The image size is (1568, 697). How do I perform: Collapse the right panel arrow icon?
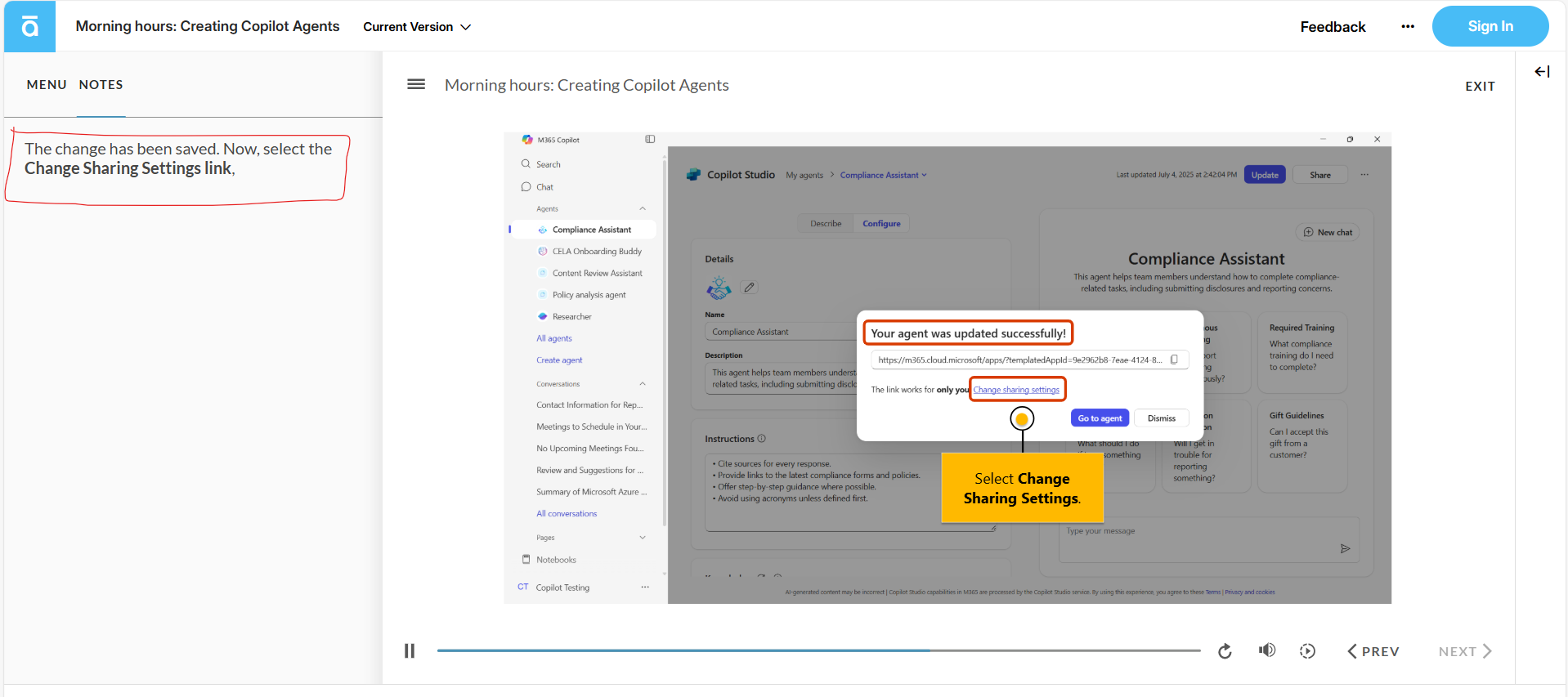(x=1542, y=72)
